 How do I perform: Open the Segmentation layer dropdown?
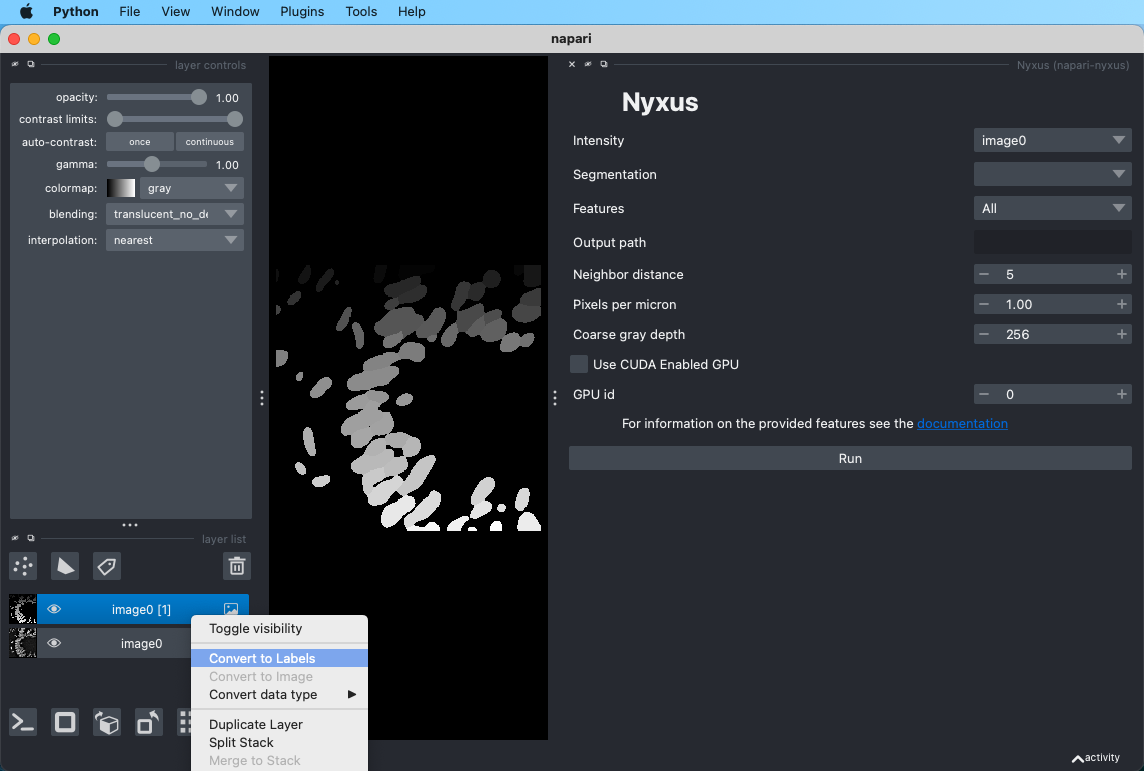pyautogui.click(x=1052, y=174)
